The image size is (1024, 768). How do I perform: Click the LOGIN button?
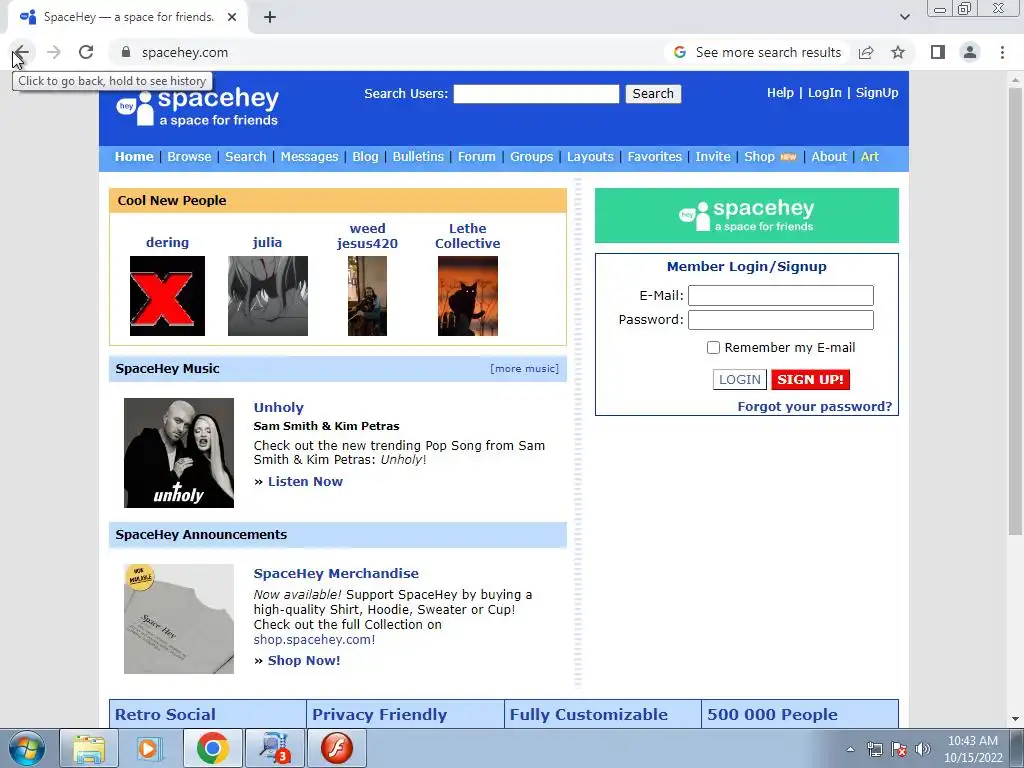click(740, 379)
